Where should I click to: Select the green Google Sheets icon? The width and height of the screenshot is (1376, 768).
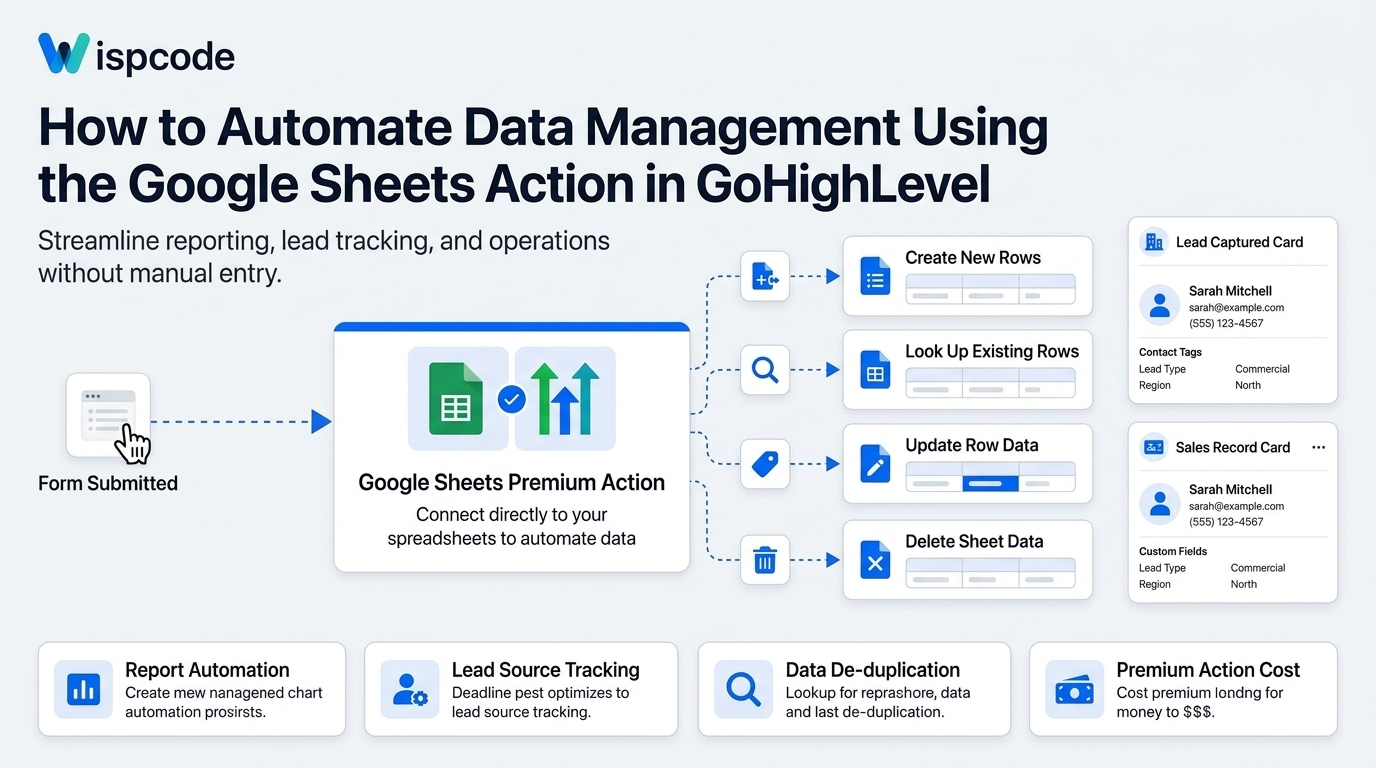(457, 398)
